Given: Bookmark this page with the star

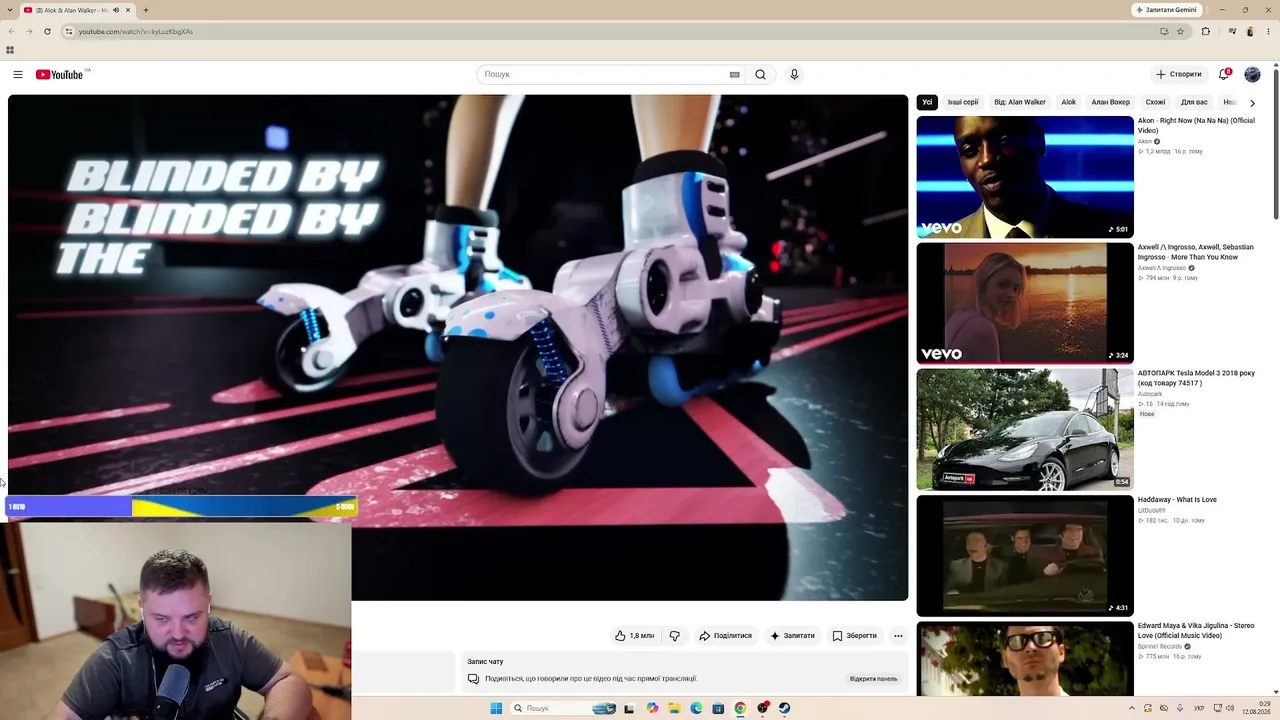Looking at the screenshot, I should click(x=1180, y=31).
